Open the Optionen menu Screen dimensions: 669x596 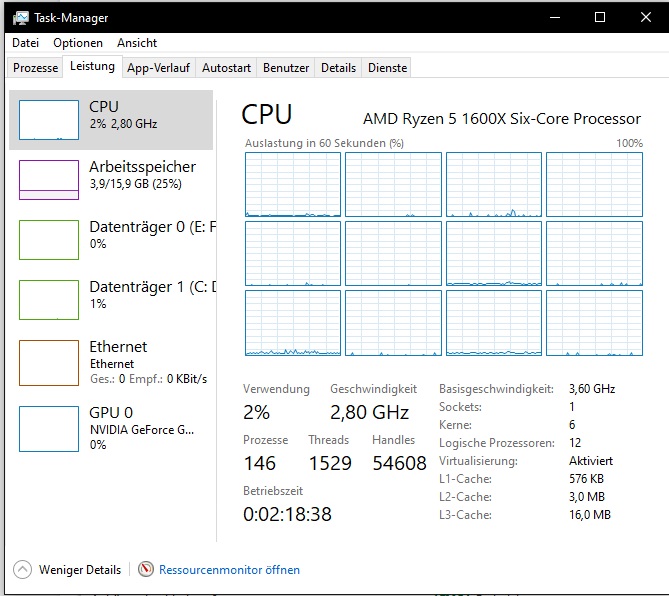point(78,43)
